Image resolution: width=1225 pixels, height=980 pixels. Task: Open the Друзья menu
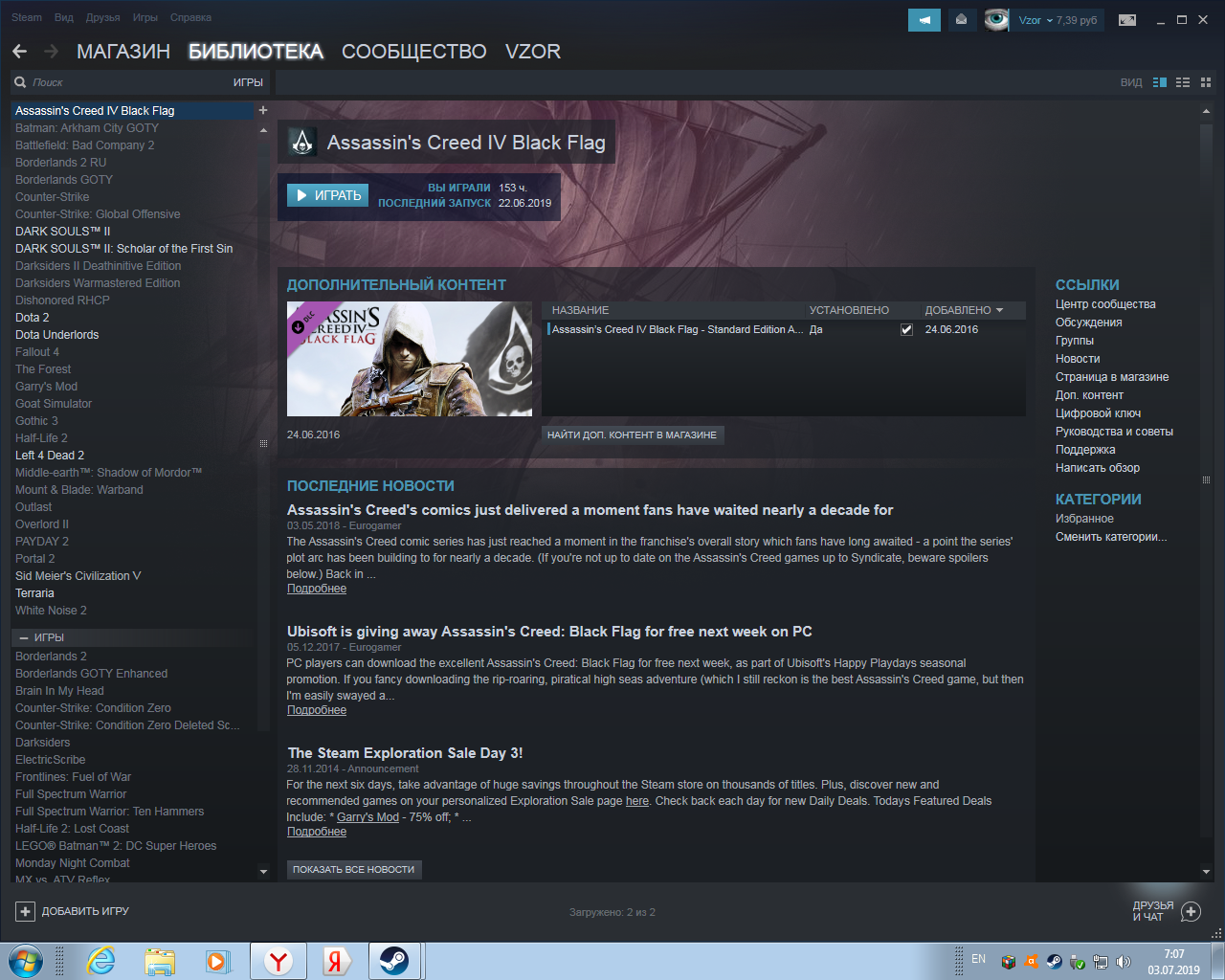(x=103, y=17)
